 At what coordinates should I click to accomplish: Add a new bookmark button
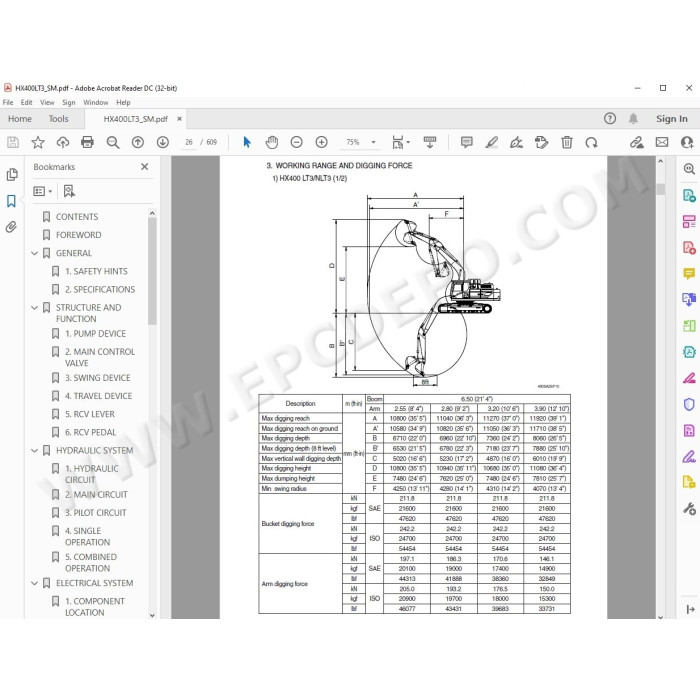coord(69,192)
